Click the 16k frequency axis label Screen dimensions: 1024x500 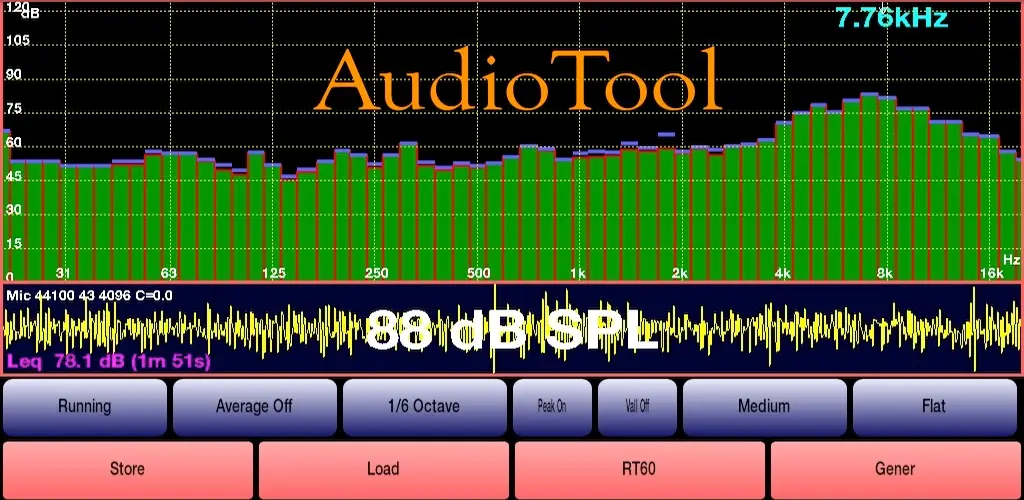pos(991,273)
